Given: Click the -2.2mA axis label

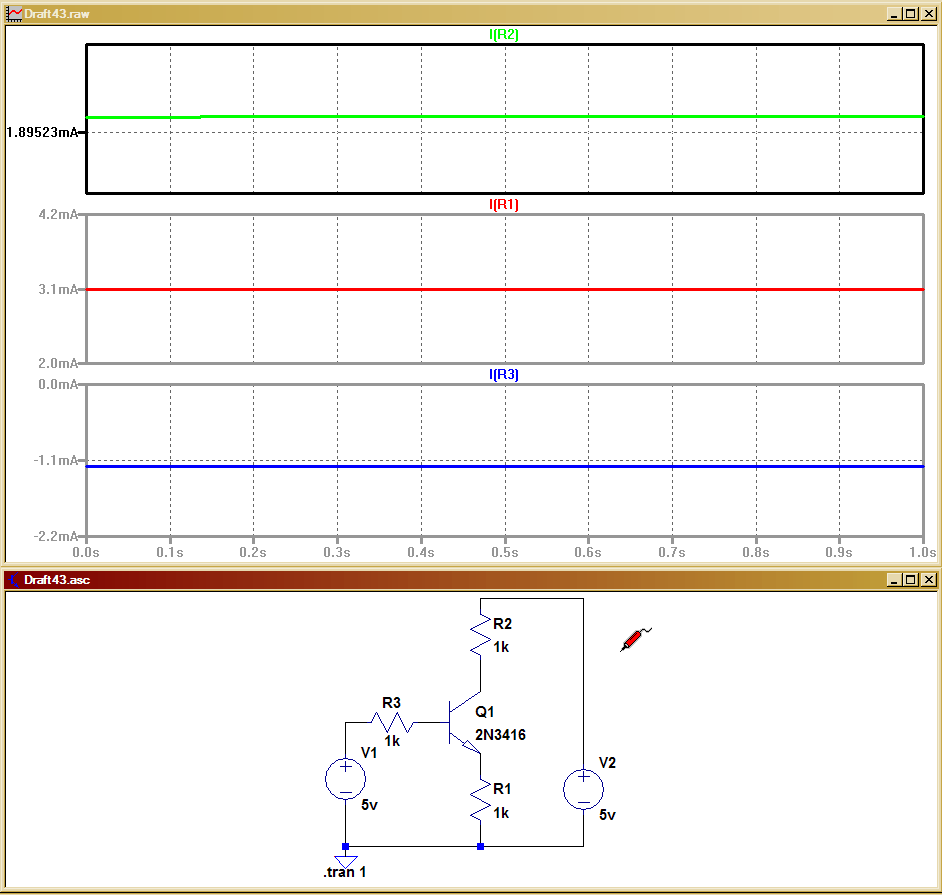Looking at the screenshot, I should click(56, 536).
